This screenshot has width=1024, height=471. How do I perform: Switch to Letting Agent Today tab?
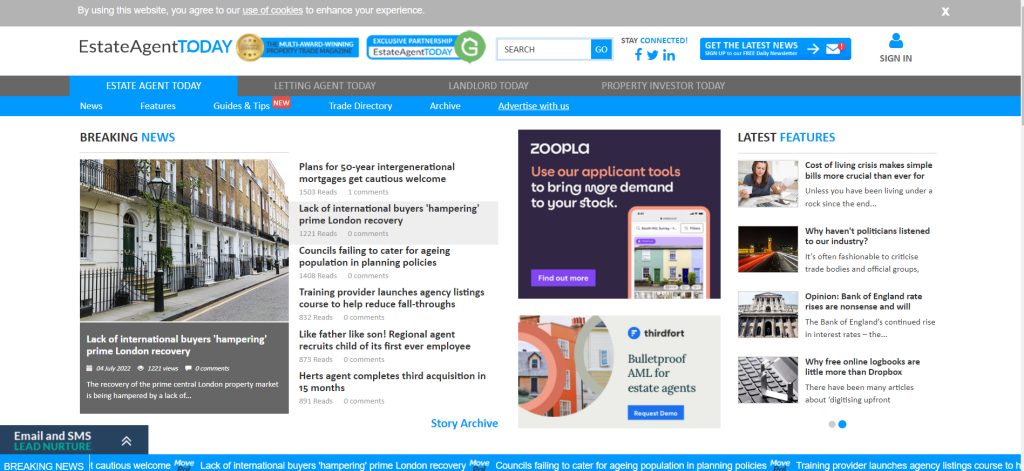[x=325, y=86]
